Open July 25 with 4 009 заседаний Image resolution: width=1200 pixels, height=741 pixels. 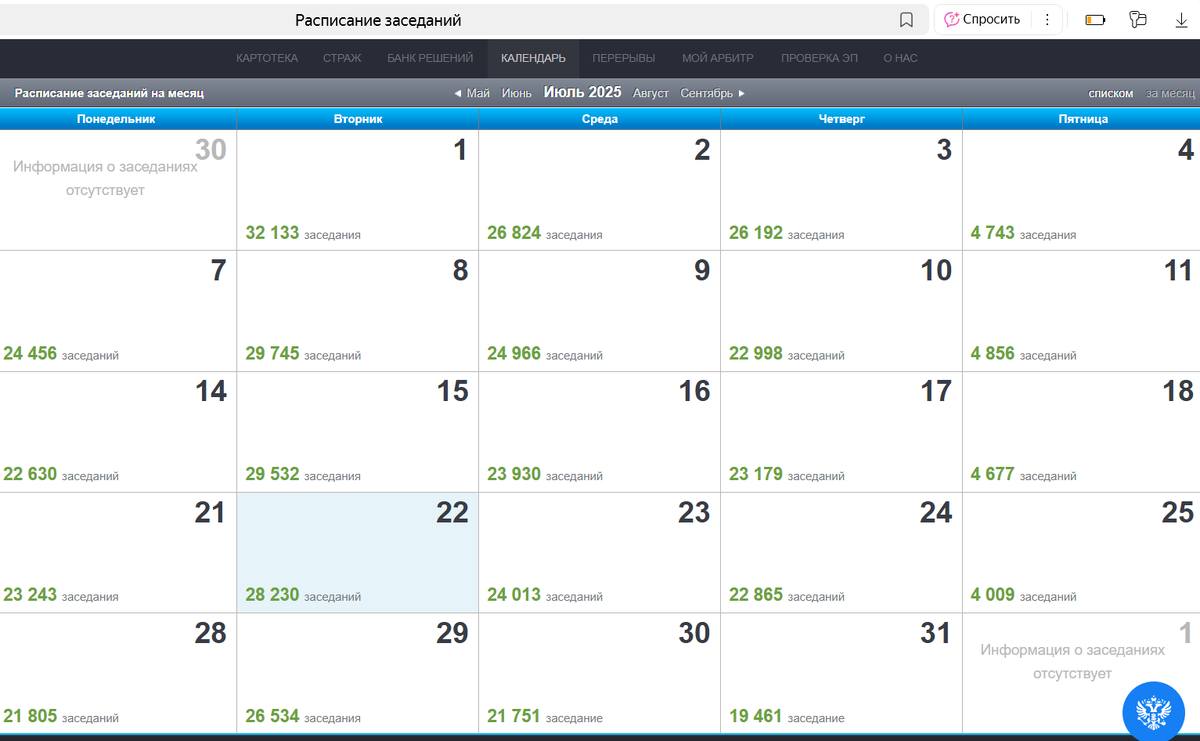coord(1082,553)
